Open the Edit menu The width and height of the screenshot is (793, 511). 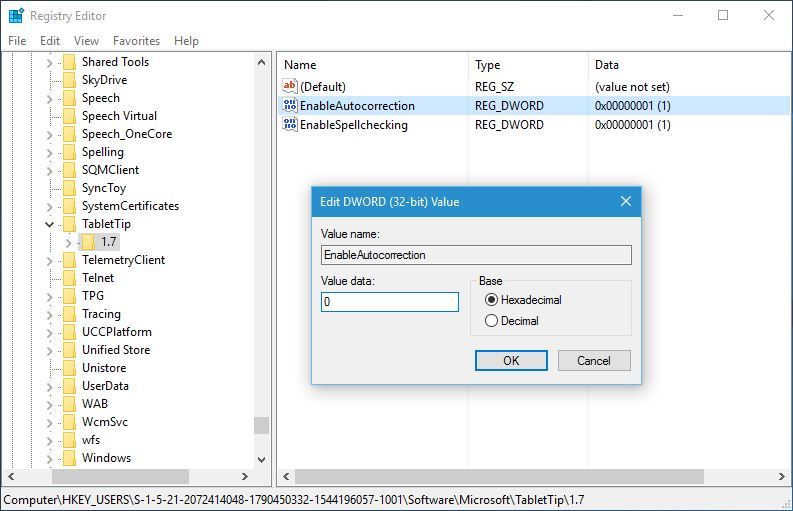[50, 40]
